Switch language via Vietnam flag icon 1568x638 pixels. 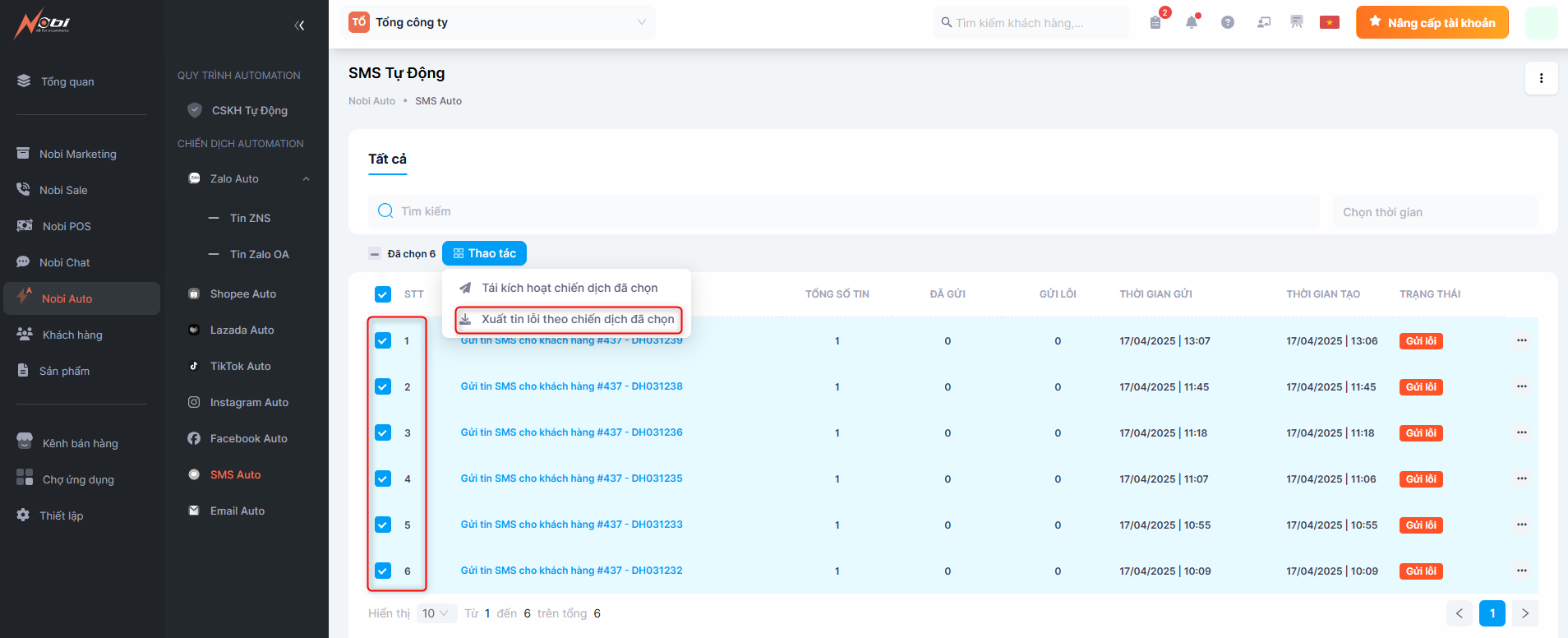[x=1329, y=23]
